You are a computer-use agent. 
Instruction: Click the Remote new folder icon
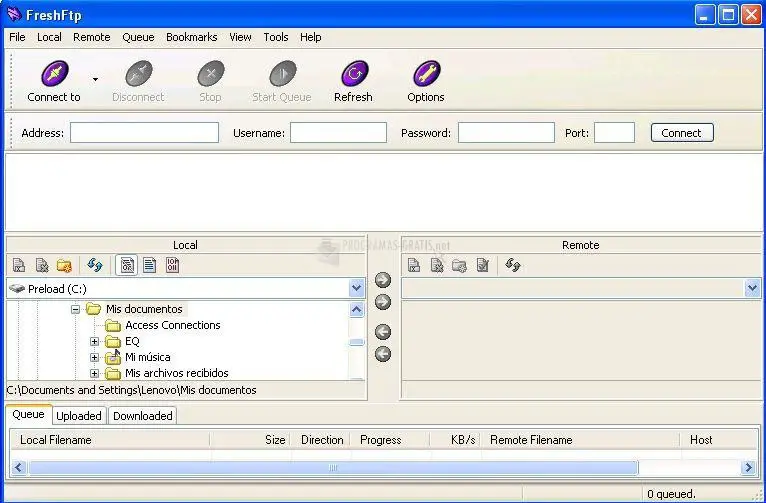tap(459, 265)
